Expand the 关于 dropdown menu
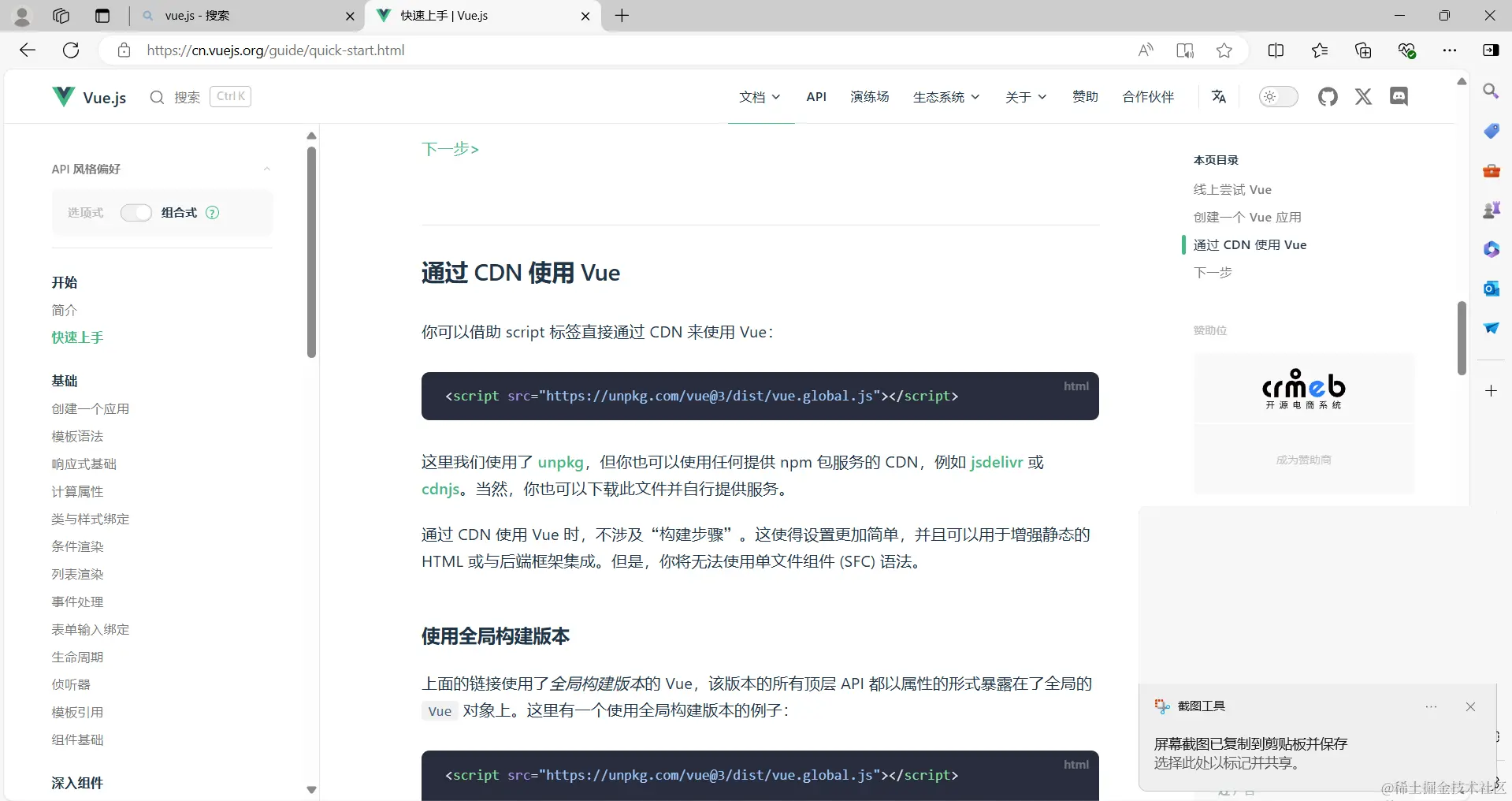1512x801 pixels. pyautogui.click(x=1026, y=97)
